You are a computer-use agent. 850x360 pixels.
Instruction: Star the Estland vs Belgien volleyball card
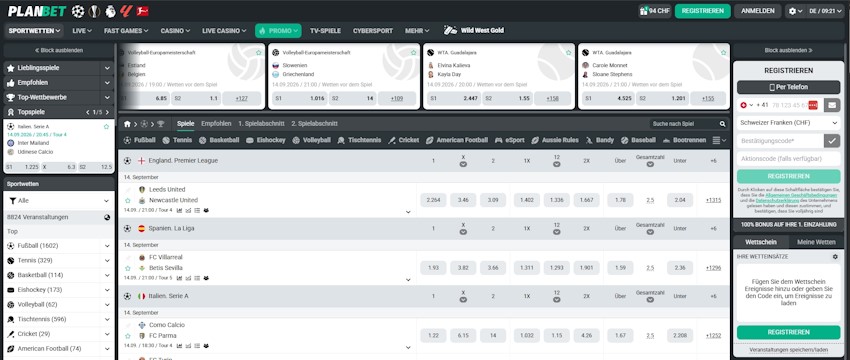point(259,53)
